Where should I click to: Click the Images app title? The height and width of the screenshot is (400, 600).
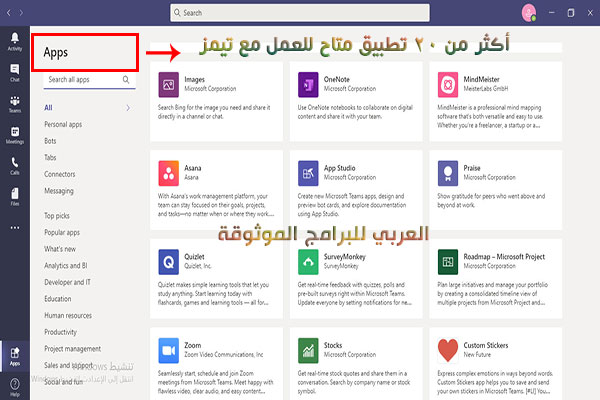click(194, 79)
